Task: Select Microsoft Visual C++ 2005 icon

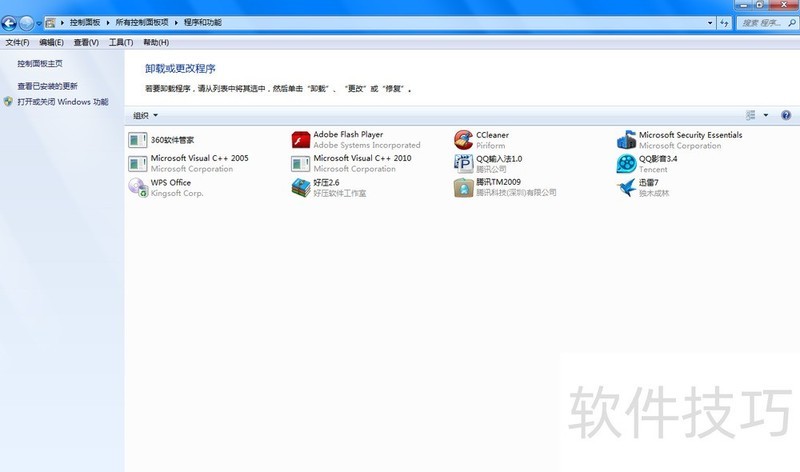Action: (x=137, y=164)
